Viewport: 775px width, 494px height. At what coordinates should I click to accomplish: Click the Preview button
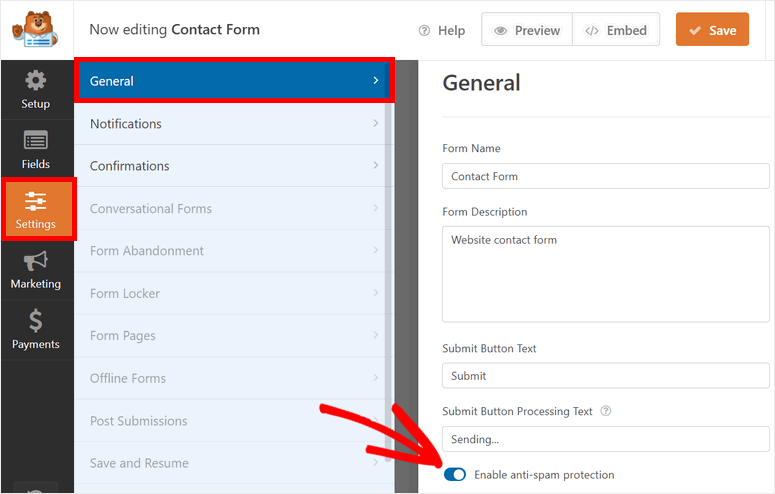(527, 30)
